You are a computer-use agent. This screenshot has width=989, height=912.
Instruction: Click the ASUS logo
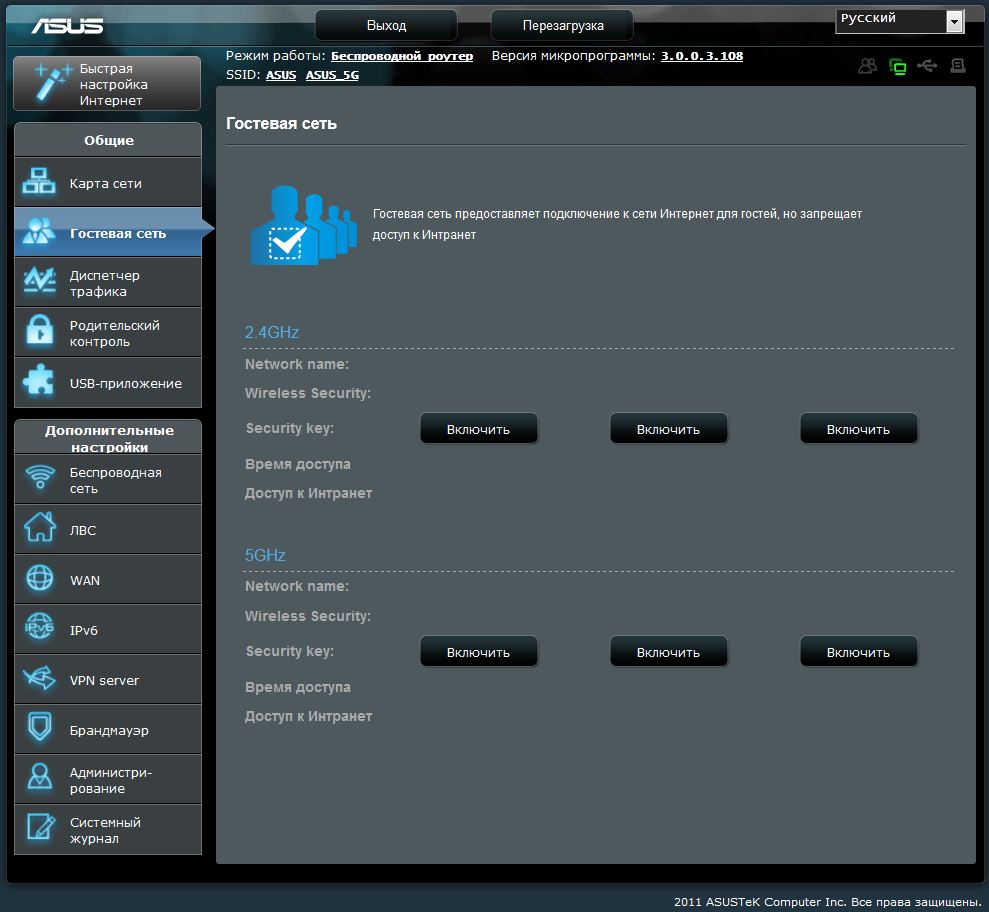coord(67,25)
